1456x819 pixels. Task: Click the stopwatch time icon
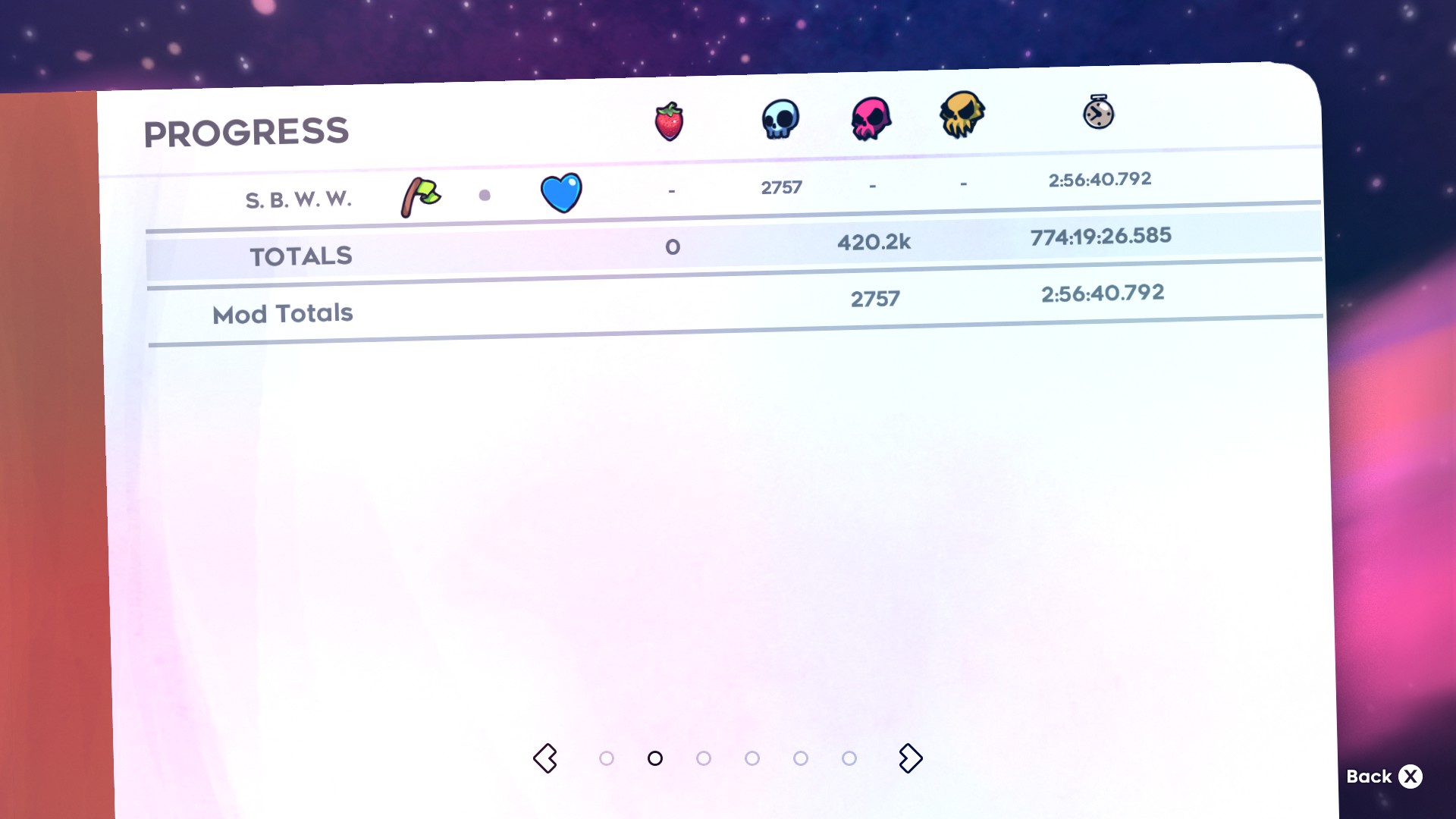[1098, 112]
